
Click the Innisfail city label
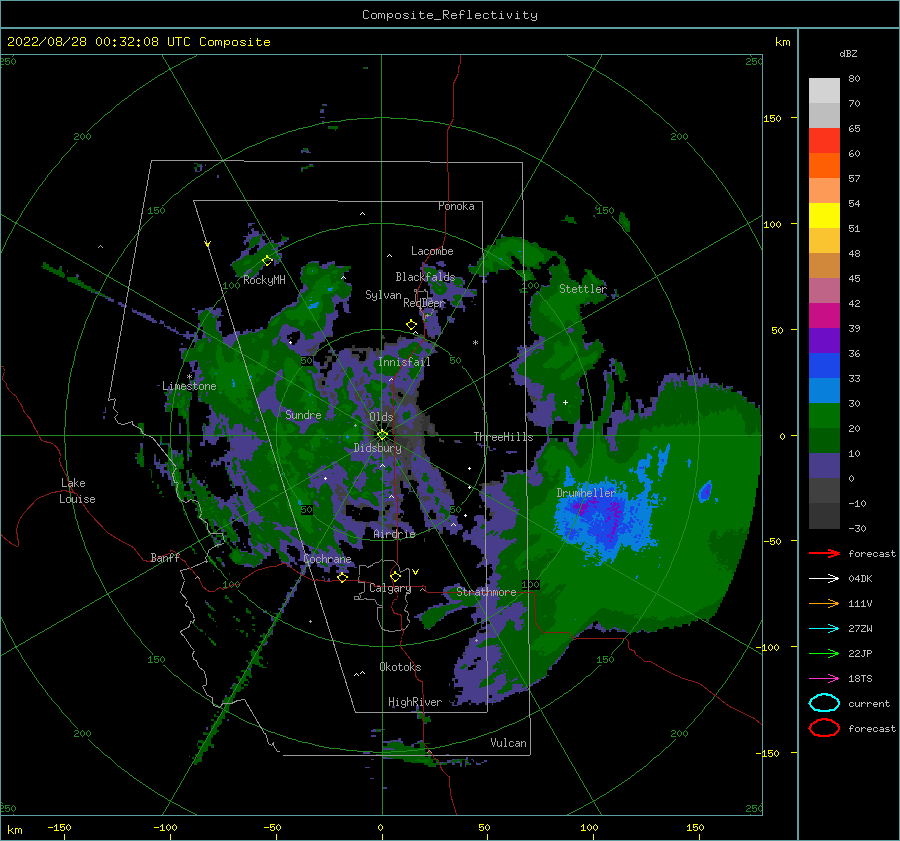pyautogui.click(x=404, y=362)
